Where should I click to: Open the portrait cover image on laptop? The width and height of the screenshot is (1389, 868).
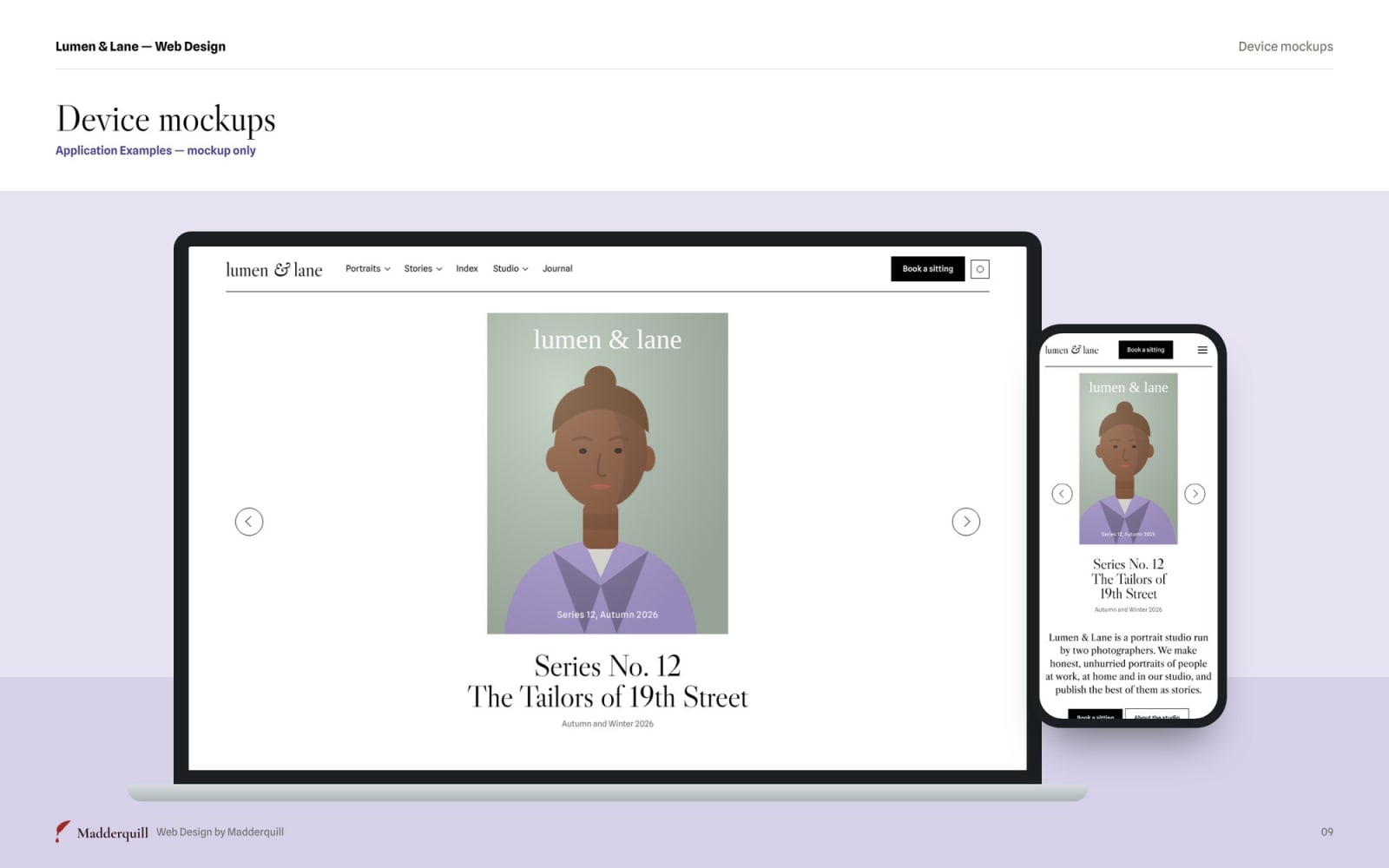point(608,473)
